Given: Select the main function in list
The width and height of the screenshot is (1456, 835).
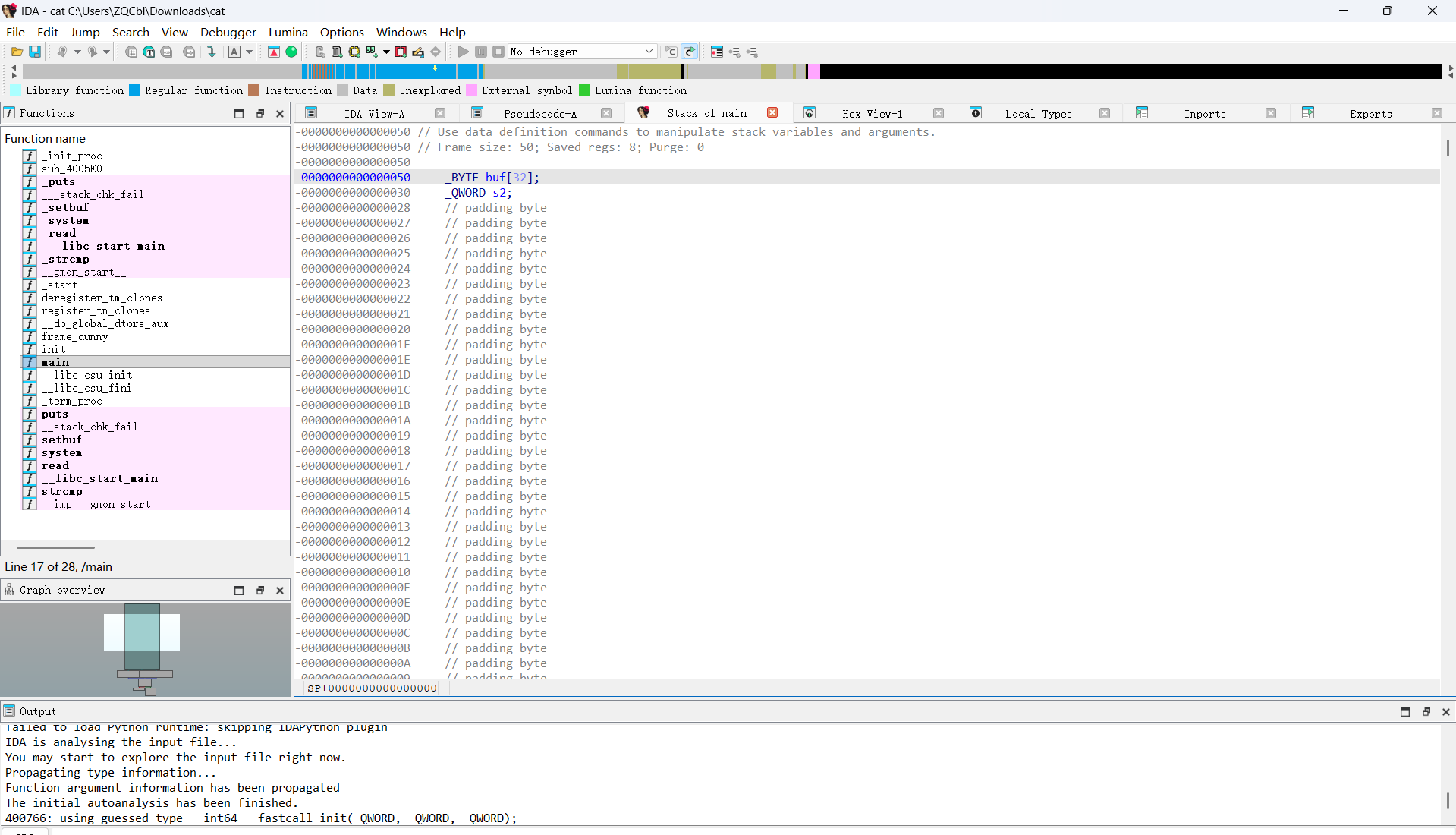Looking at the screenshot, I should coord(155,362).
